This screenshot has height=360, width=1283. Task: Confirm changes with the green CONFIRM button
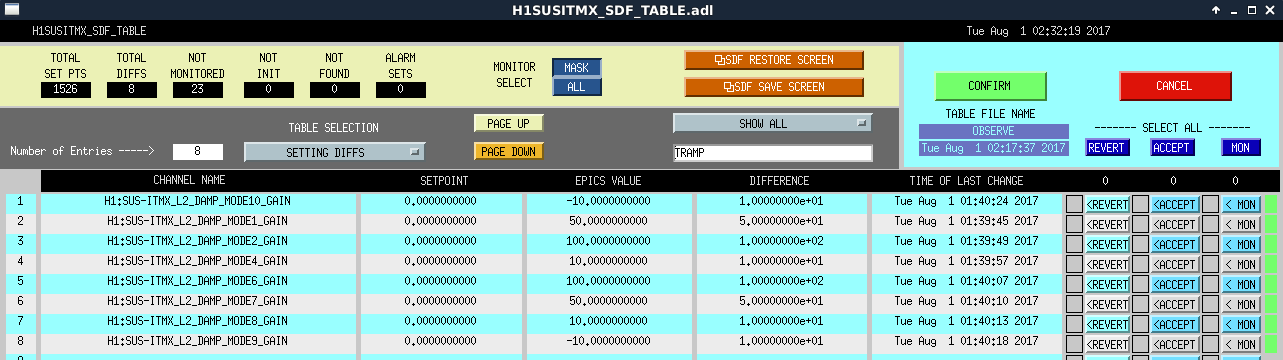[990, 86]
